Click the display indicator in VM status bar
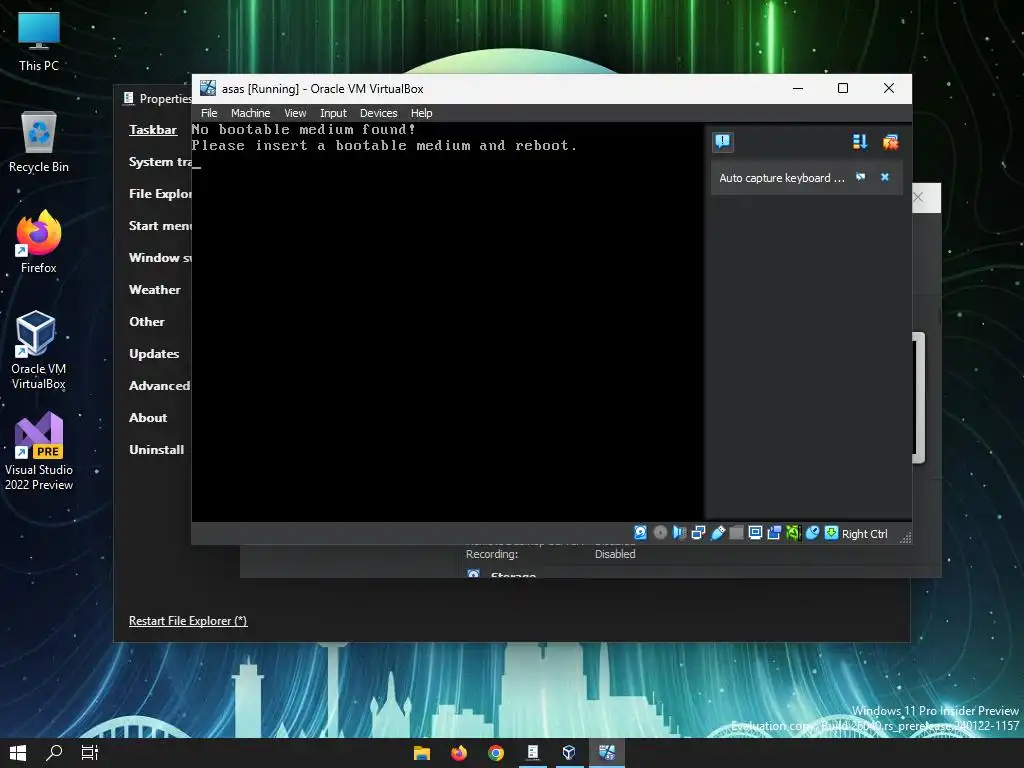Image resolution: width=1024 pixels, height=768 pixels. (755, 533)
